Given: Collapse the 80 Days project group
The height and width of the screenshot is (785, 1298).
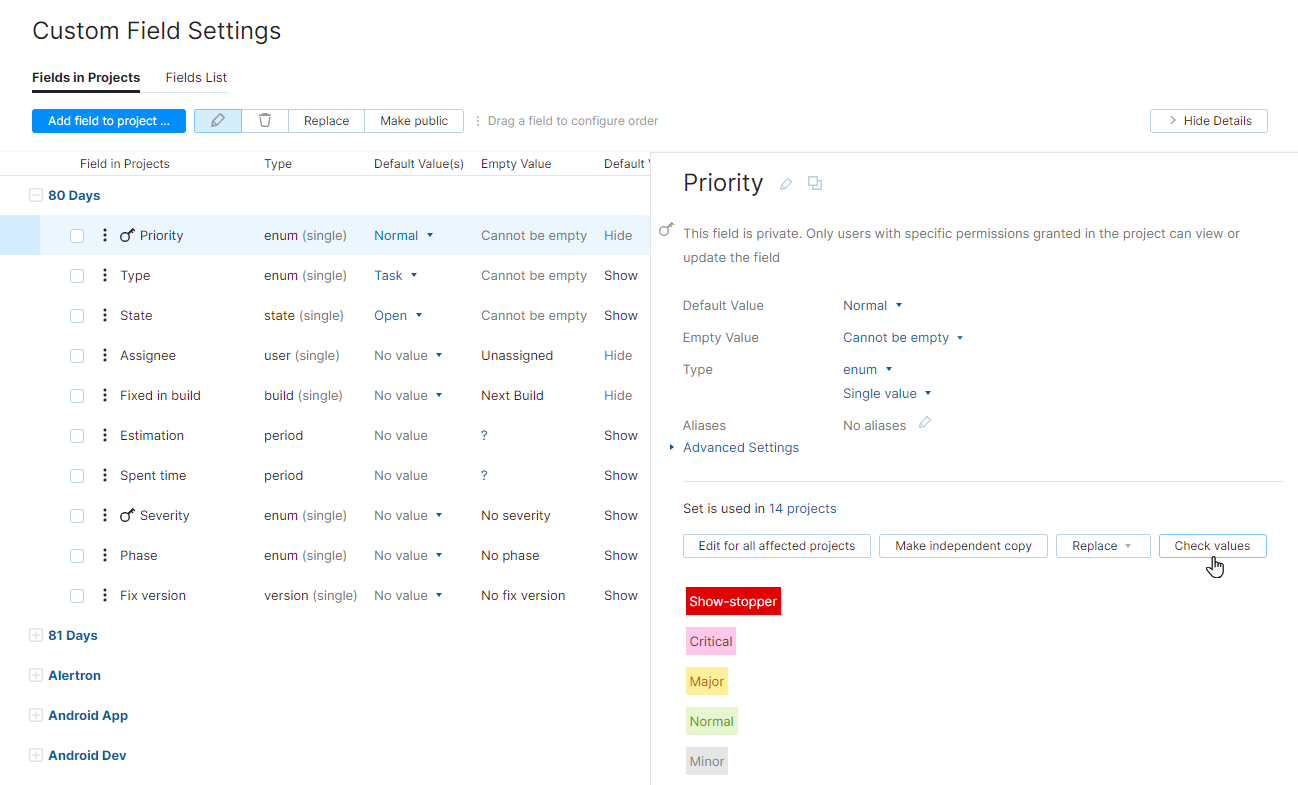Looking at the screenshot, I should 36,195.
